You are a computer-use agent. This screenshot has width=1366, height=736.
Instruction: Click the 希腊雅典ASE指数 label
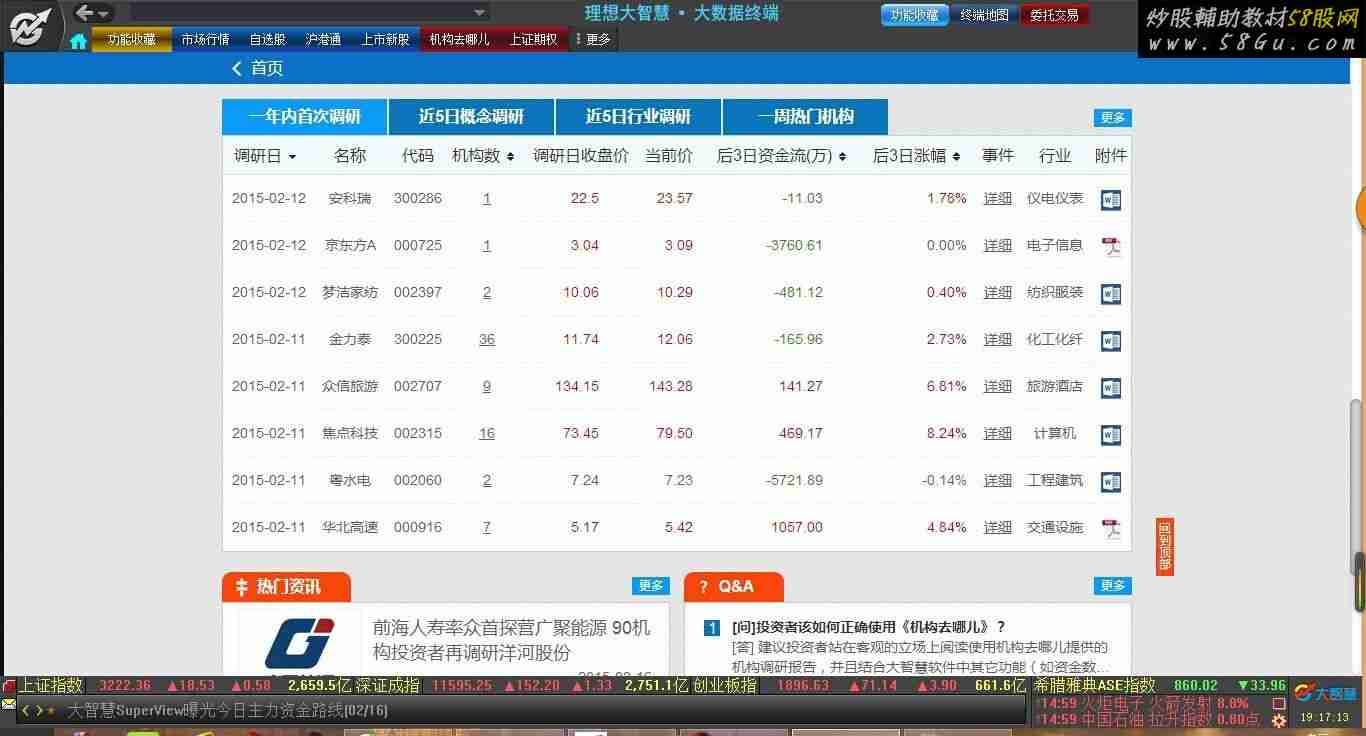1095,686
